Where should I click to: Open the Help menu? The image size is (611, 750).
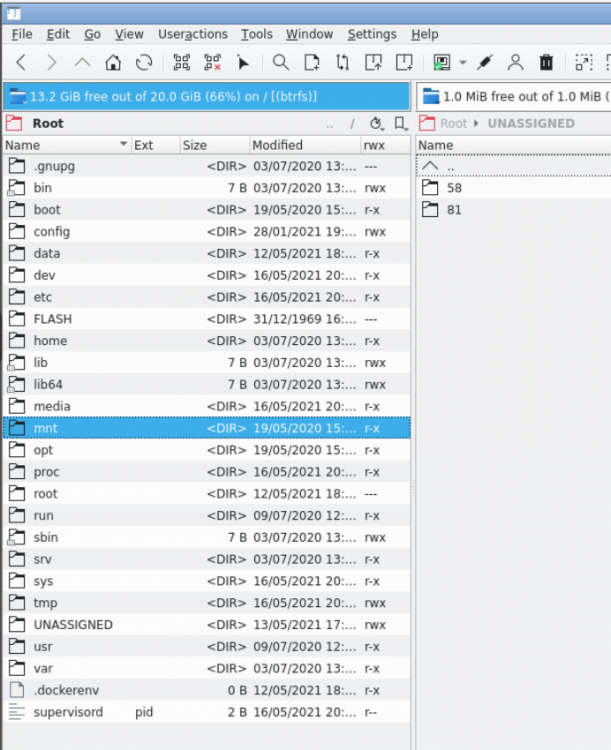click(x=424, y=34)
